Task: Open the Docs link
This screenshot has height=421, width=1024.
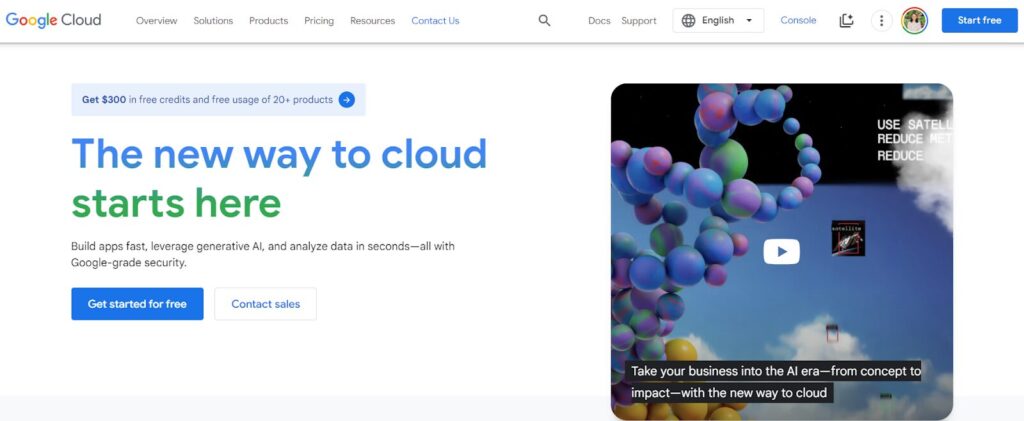Action: click(x=599, y=21)
